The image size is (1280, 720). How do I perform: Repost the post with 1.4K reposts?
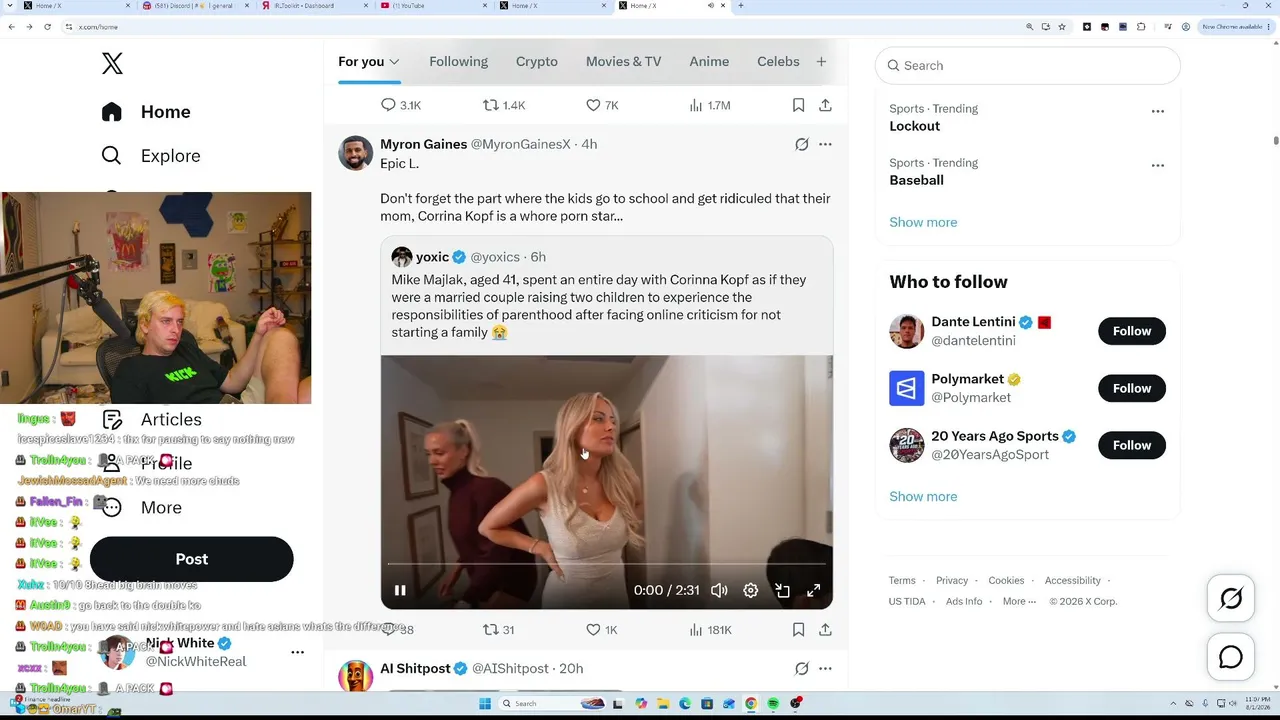click(504, 105)
